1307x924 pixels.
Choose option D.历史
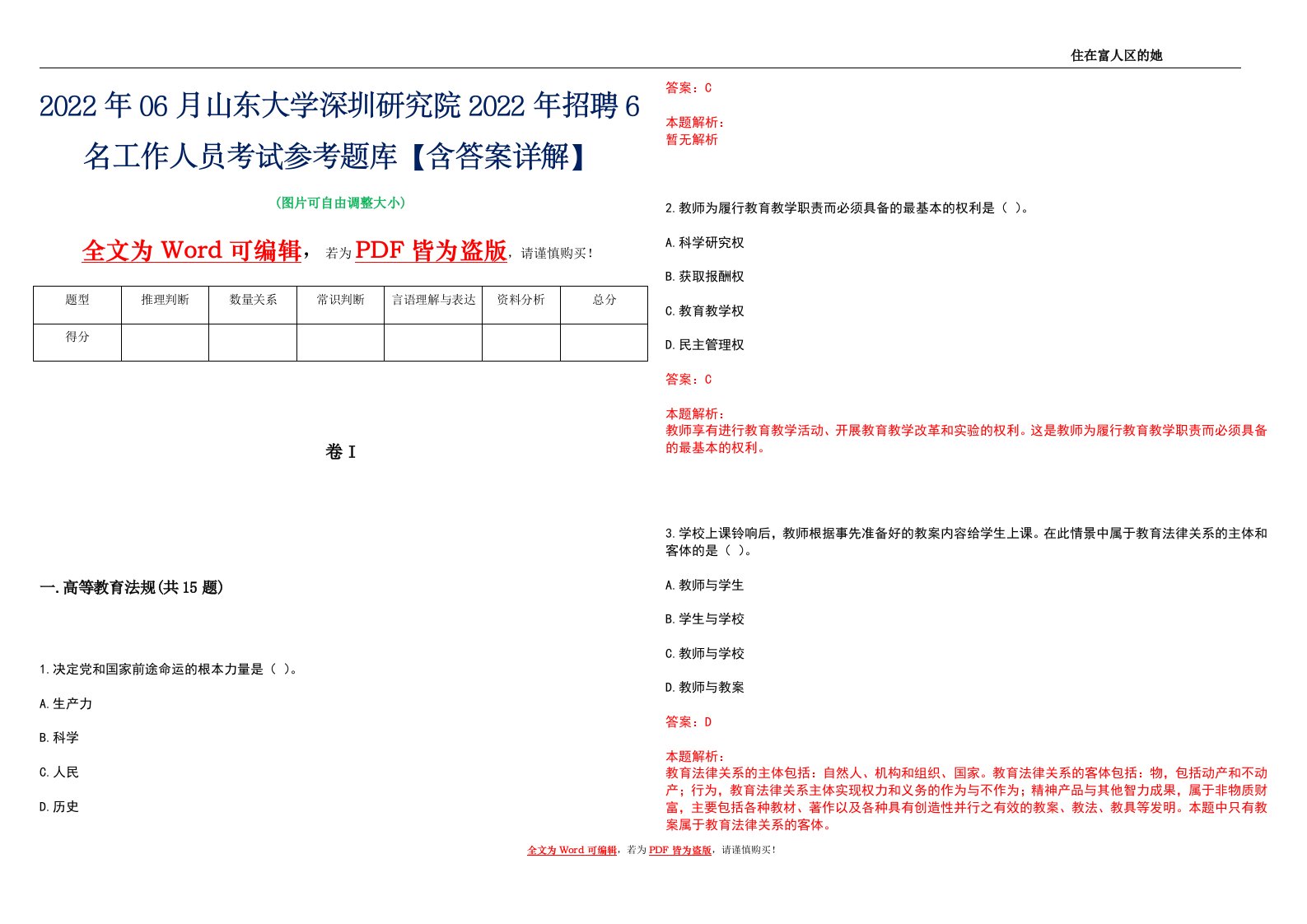59,807
